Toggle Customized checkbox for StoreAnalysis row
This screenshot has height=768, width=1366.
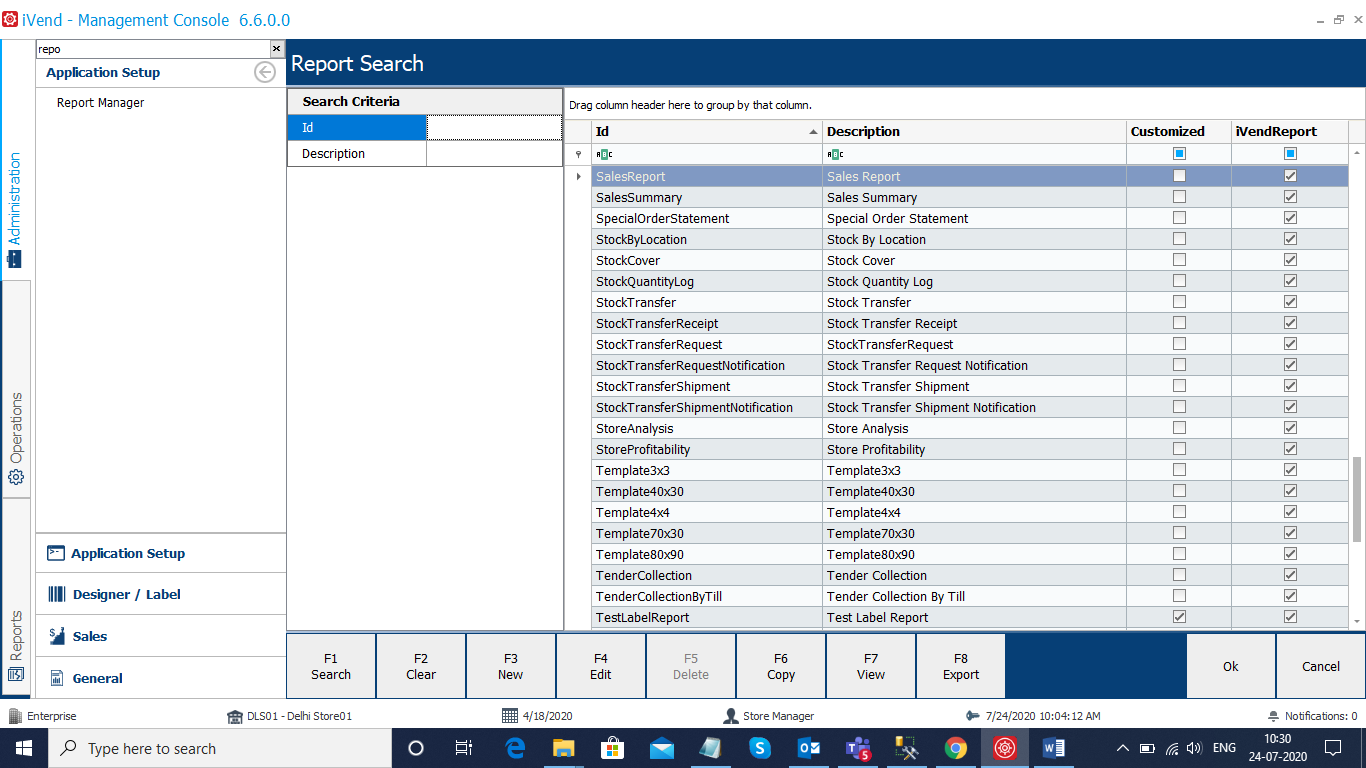tap(1180, 428)
